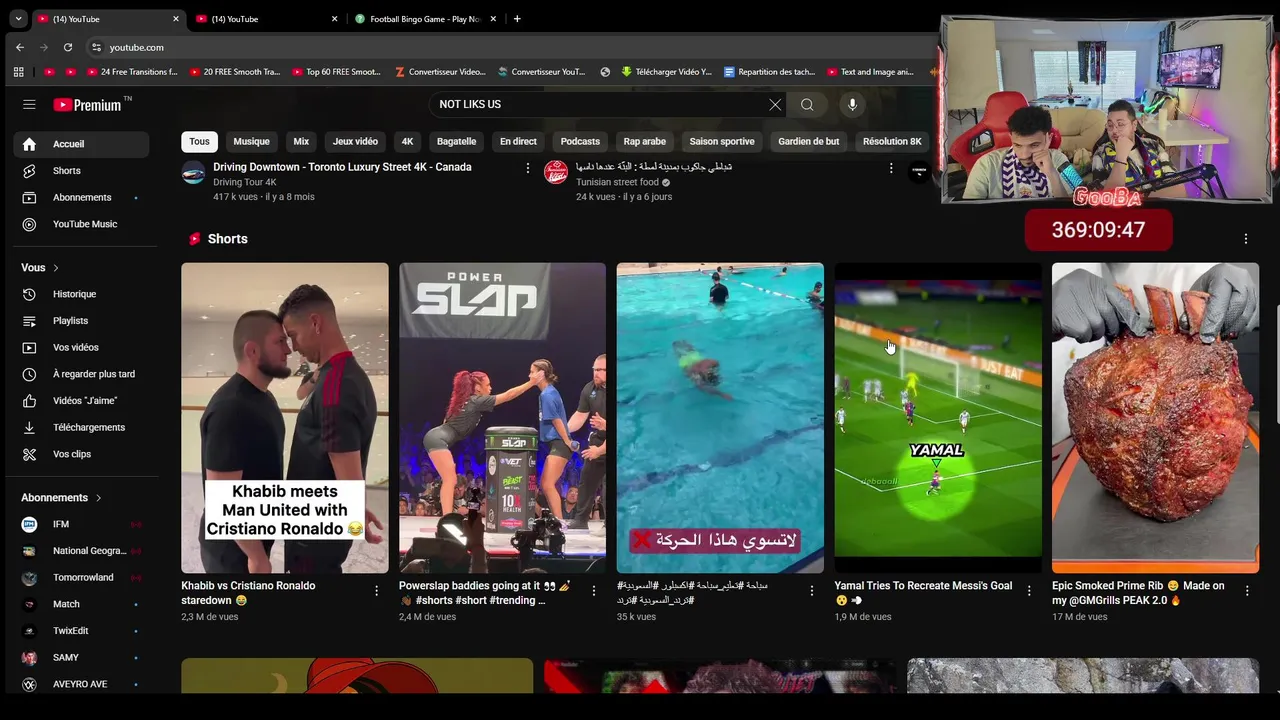Open the tab search dropdown arrow in Chrome
Viewport: 1280px width, 720px height.
[x=18, y=19]
